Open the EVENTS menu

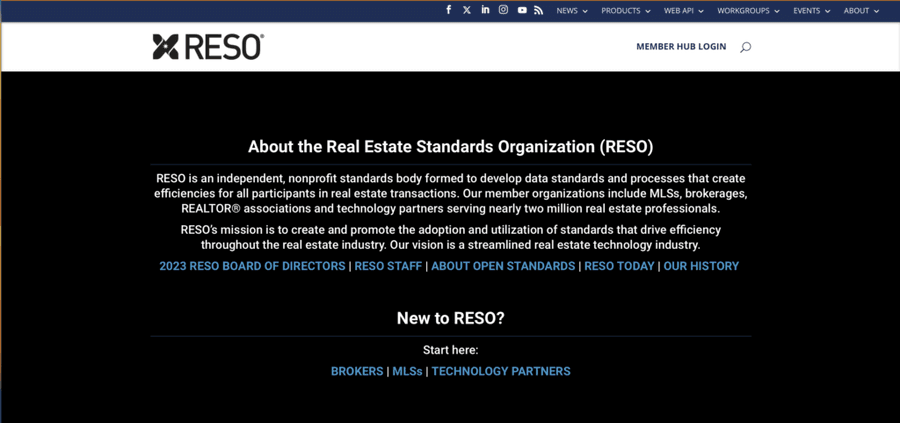(811, 11)
